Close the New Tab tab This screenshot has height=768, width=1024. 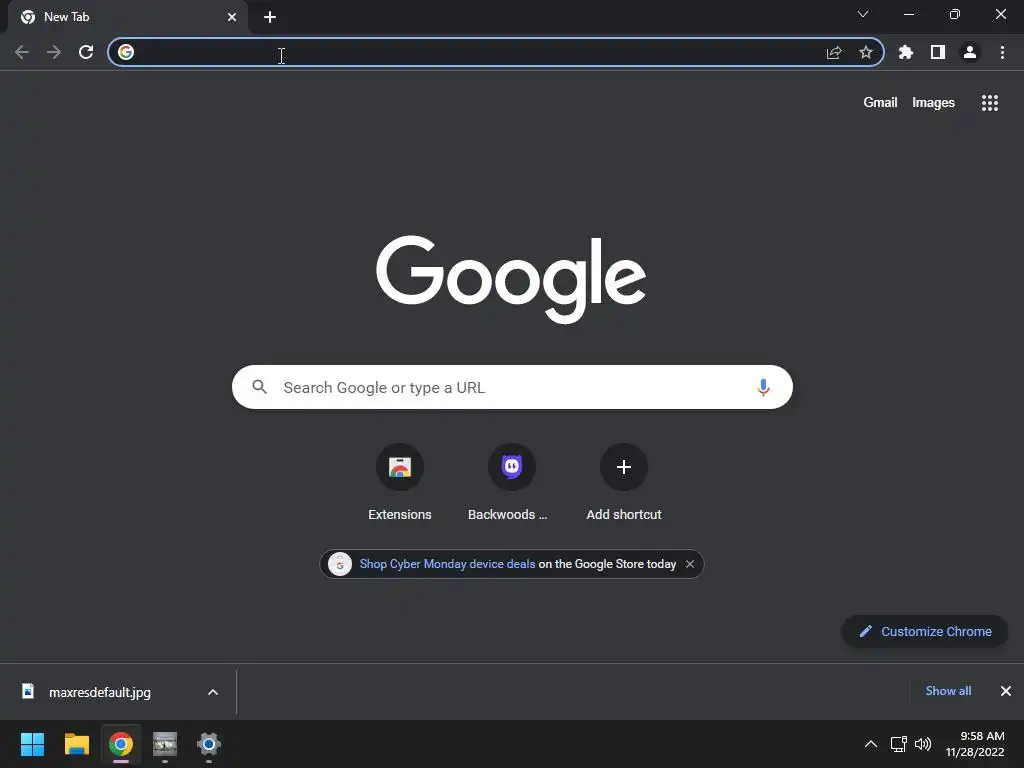coord(232,17)
